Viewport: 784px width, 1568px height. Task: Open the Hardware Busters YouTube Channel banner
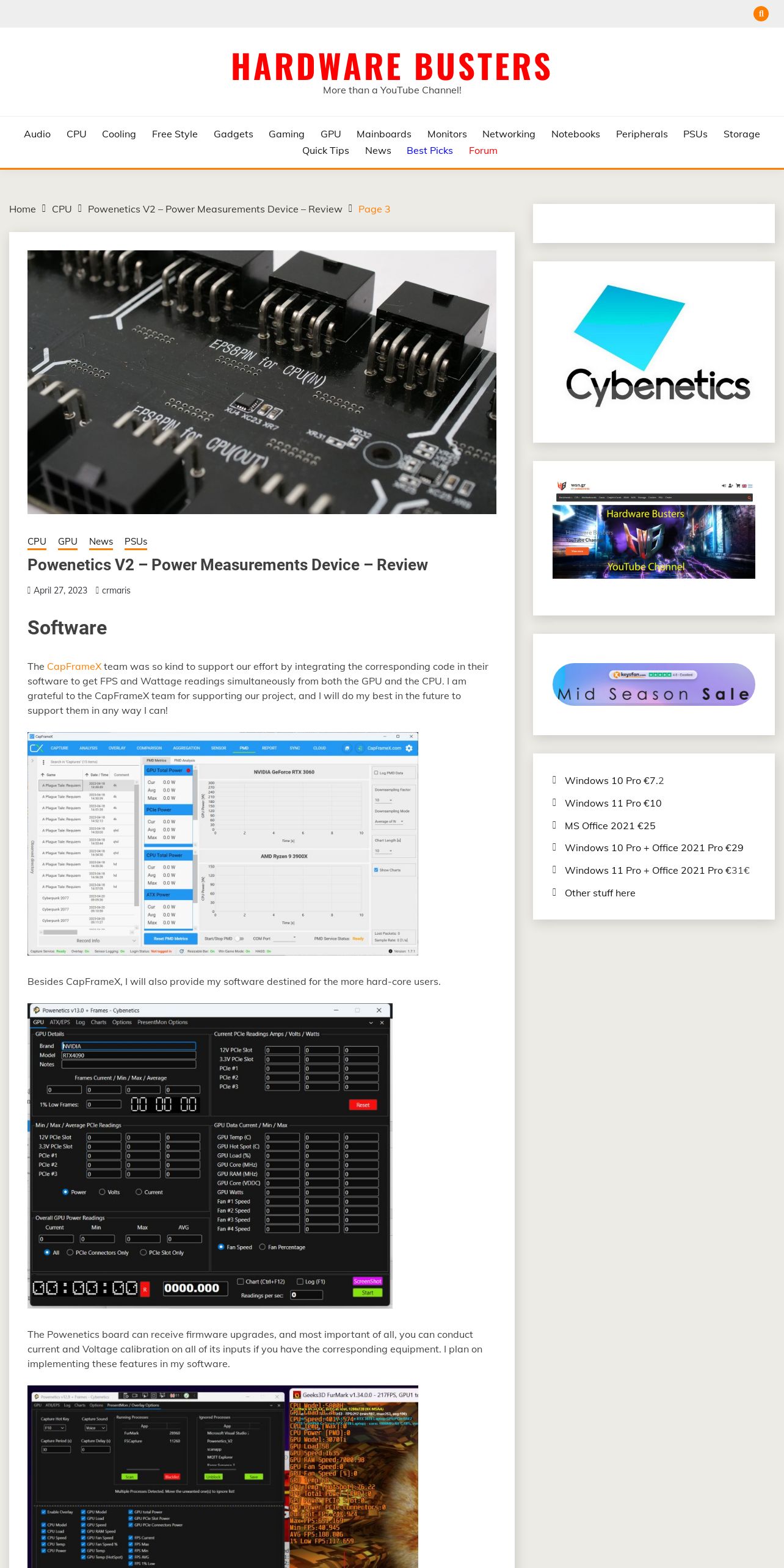(x=654, y=530)
